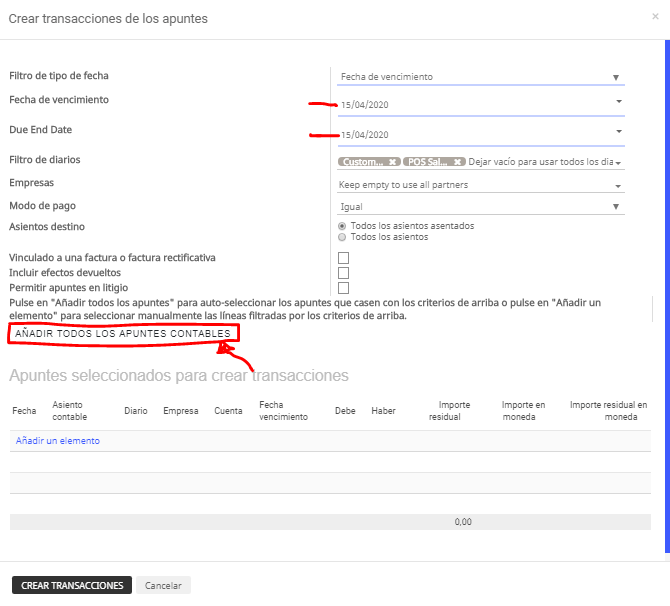The width and height of the screenshot is (670, 606).
Task: Cancel the dialog with Cancelar
Action: pos(163,585)
